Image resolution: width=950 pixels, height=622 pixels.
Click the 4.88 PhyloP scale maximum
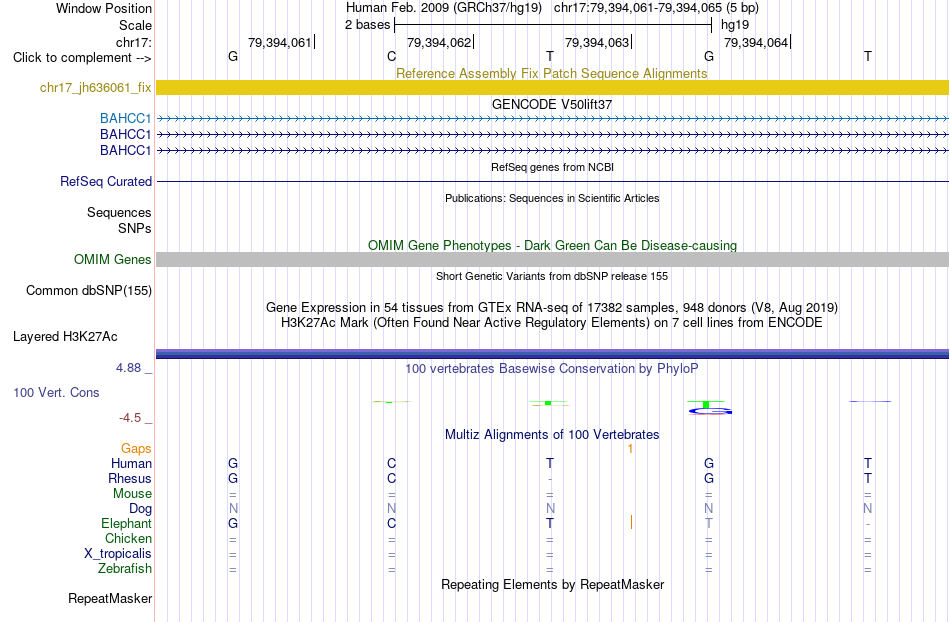pyautogui.click(x=128, y=368)
